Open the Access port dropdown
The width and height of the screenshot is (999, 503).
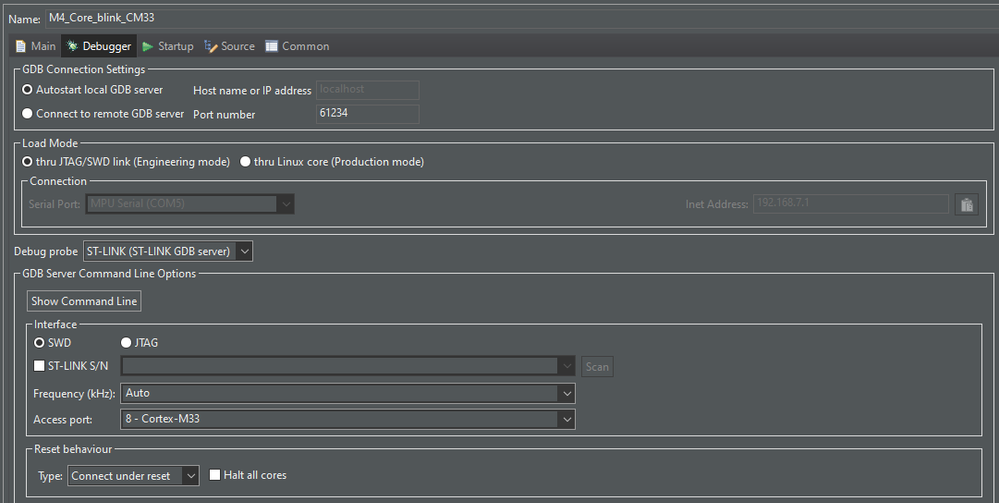pyautogui.click(x=347, y=419)
